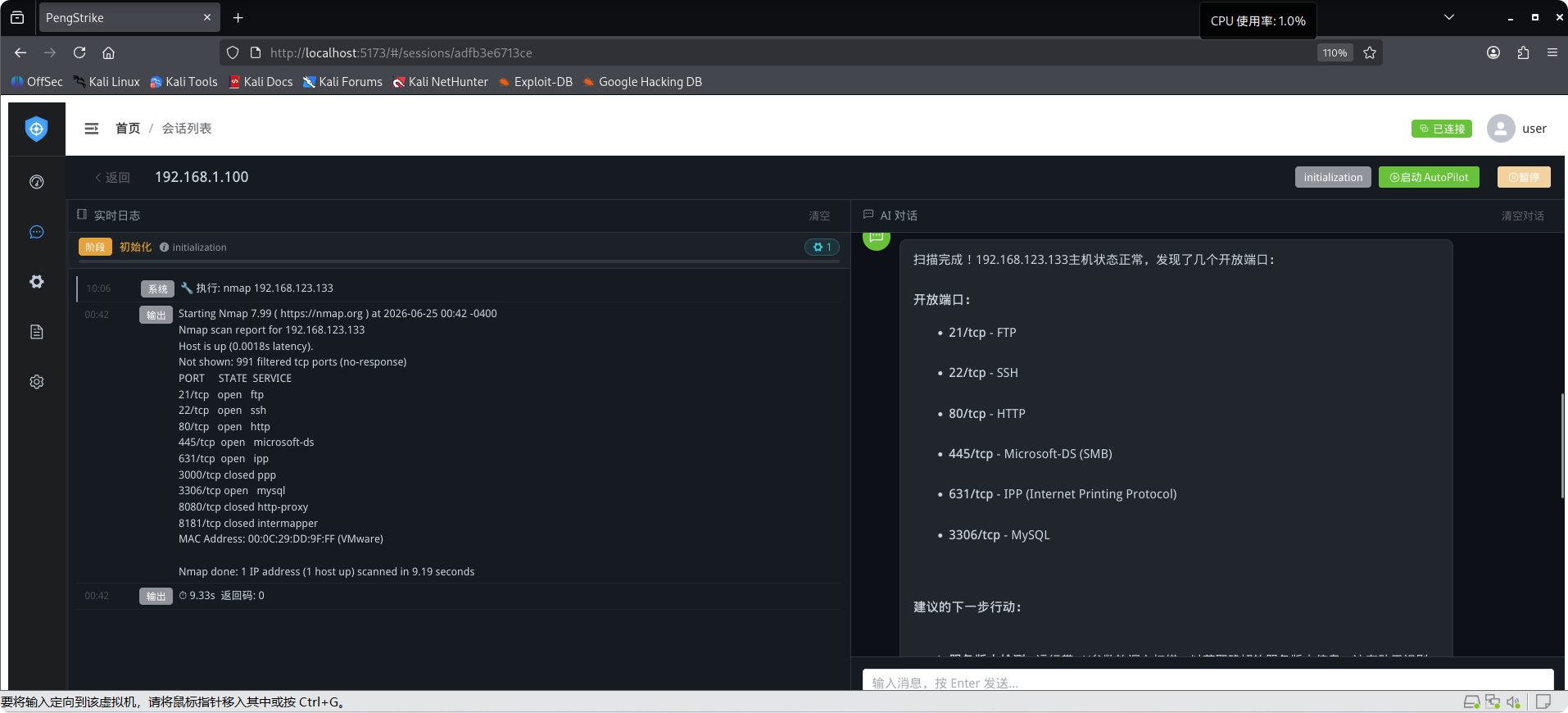
Task: Clear the AI chat with 清空对话
Action: point(1522,216)
